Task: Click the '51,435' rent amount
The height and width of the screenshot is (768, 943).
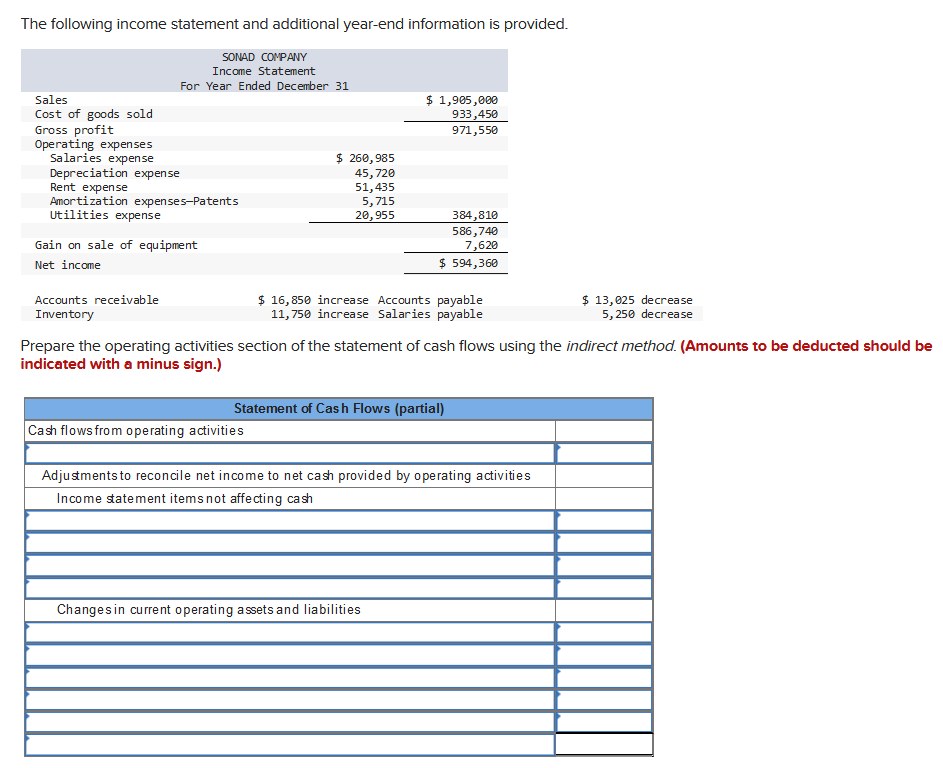Action: tap(375, 187)
